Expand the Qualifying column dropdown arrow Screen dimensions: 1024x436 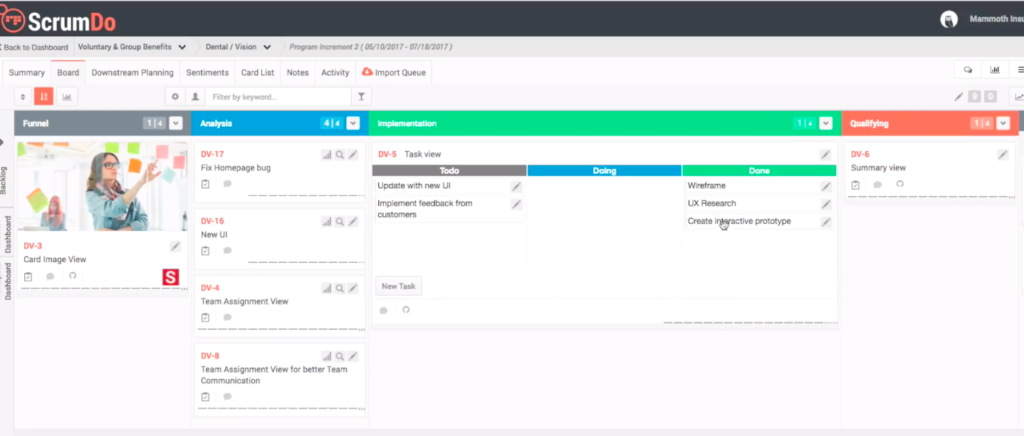[x=1004, y=124]
